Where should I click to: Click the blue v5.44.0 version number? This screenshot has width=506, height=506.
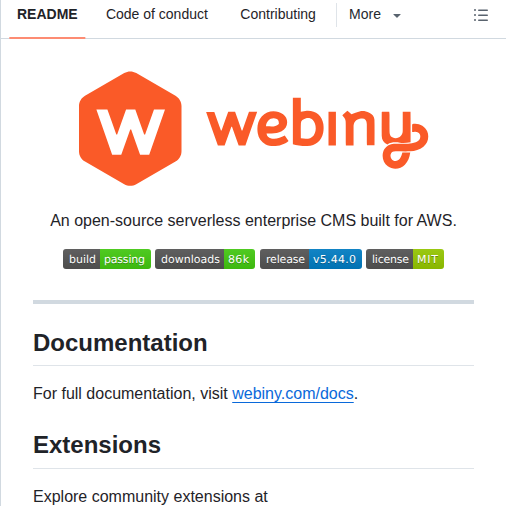[x=335, y=259]
